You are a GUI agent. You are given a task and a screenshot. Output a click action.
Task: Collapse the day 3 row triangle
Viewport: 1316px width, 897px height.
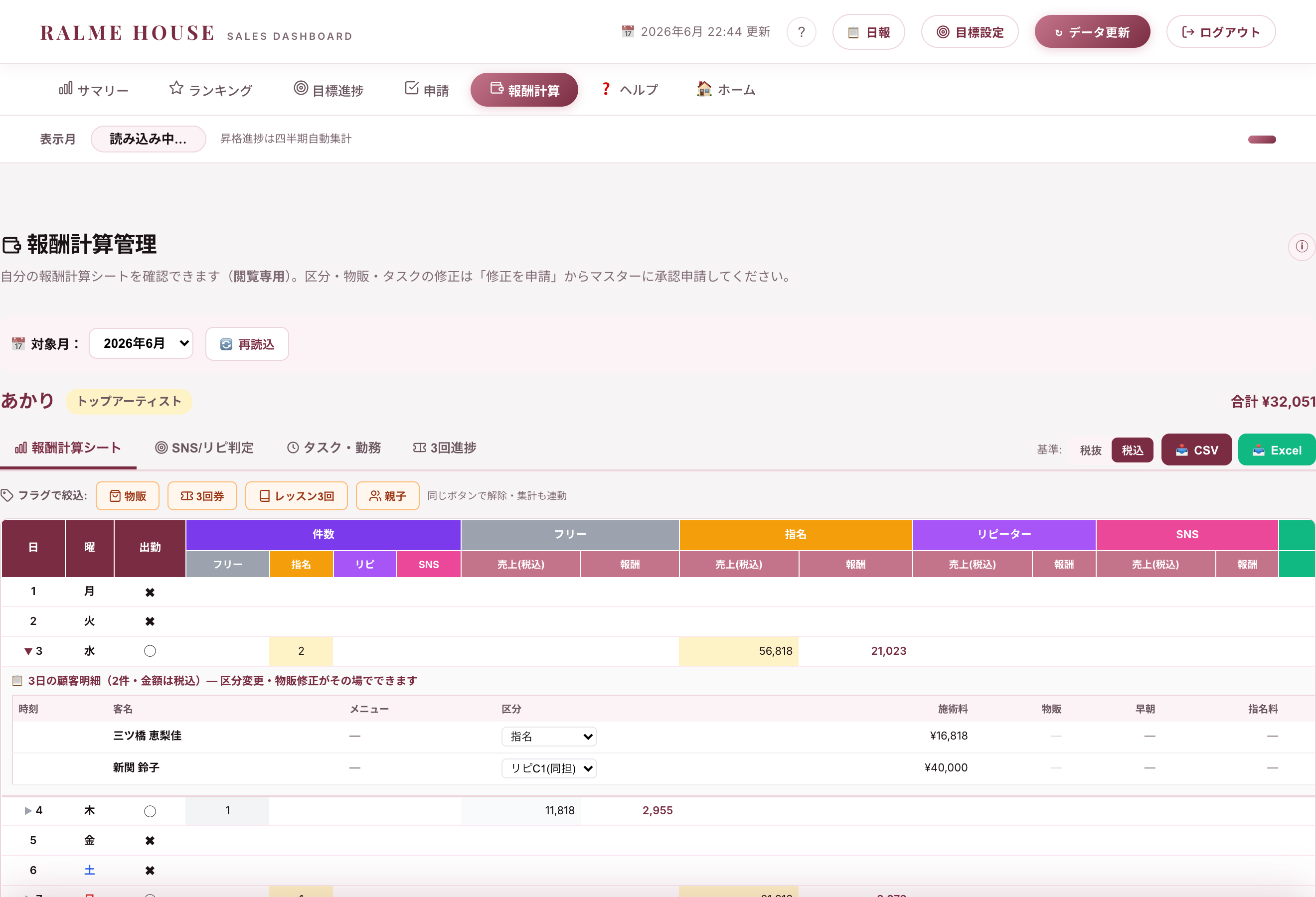(28, 651)
